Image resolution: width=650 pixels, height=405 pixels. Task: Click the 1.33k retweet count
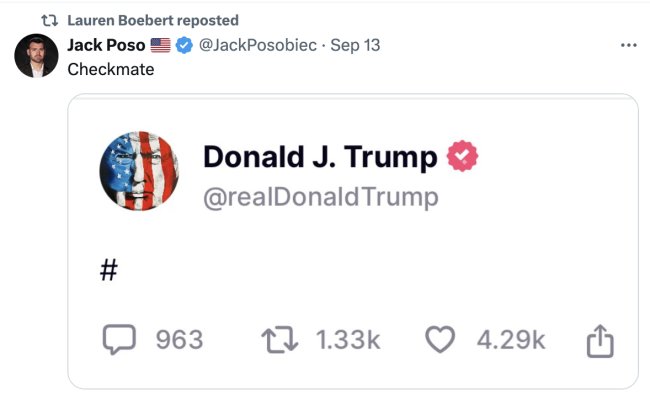point(348,340)
